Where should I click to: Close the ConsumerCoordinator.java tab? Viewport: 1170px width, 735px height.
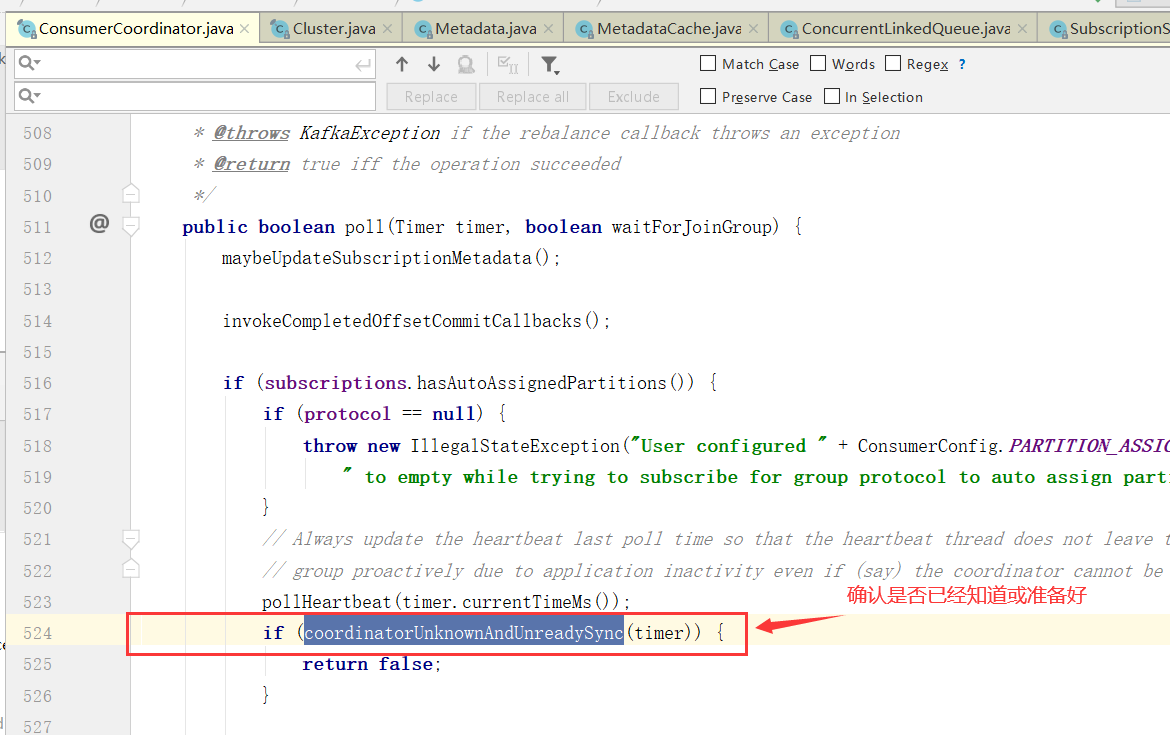[x=245, y=28]
